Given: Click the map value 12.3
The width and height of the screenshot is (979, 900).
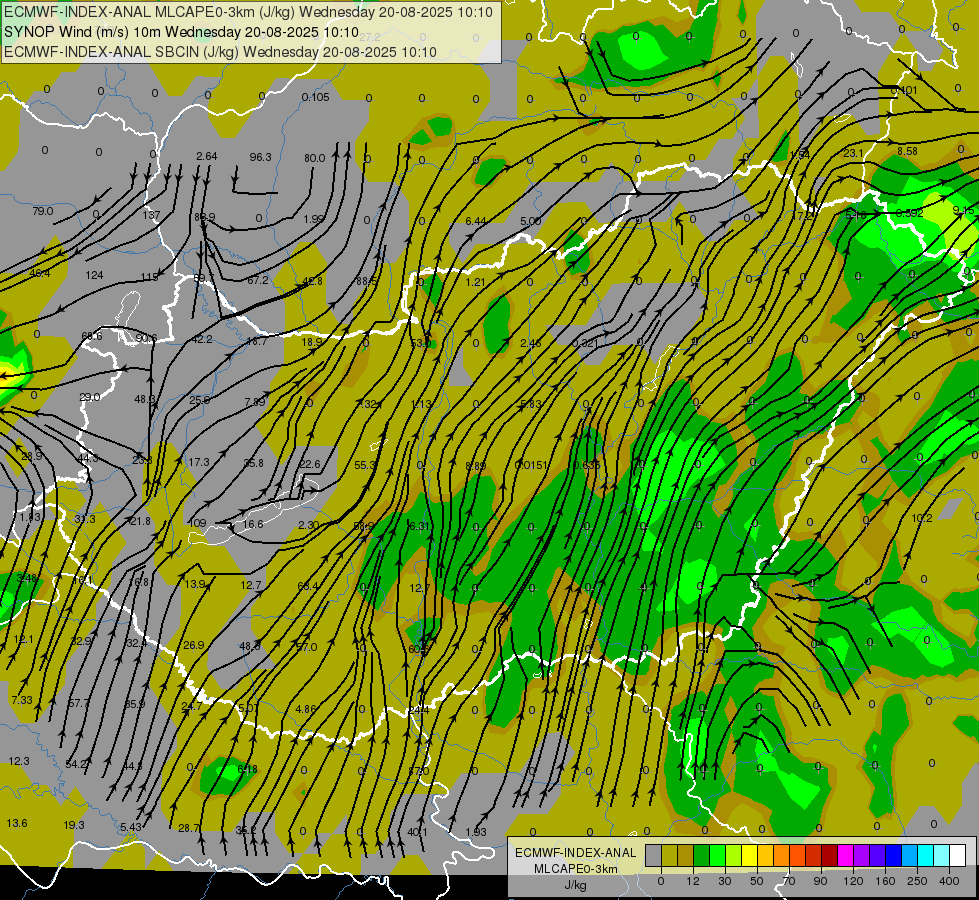Looking at the screenshot, I should click(19, 761).
